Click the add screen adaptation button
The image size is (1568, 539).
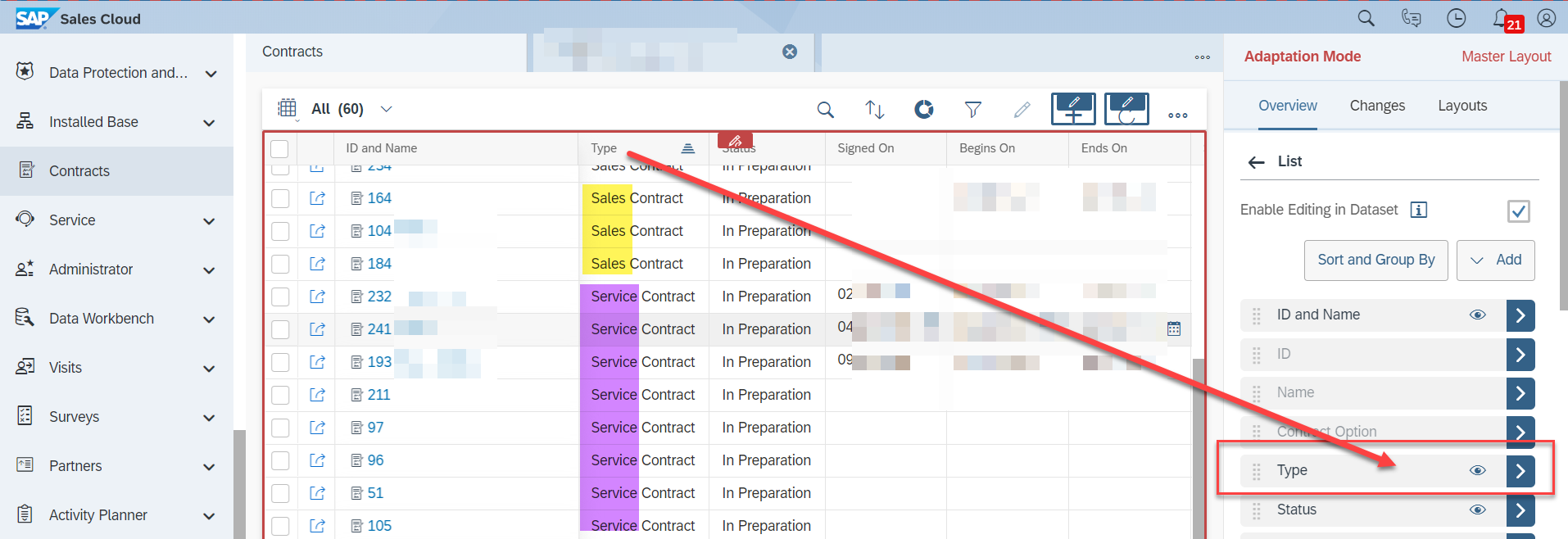1073,109
